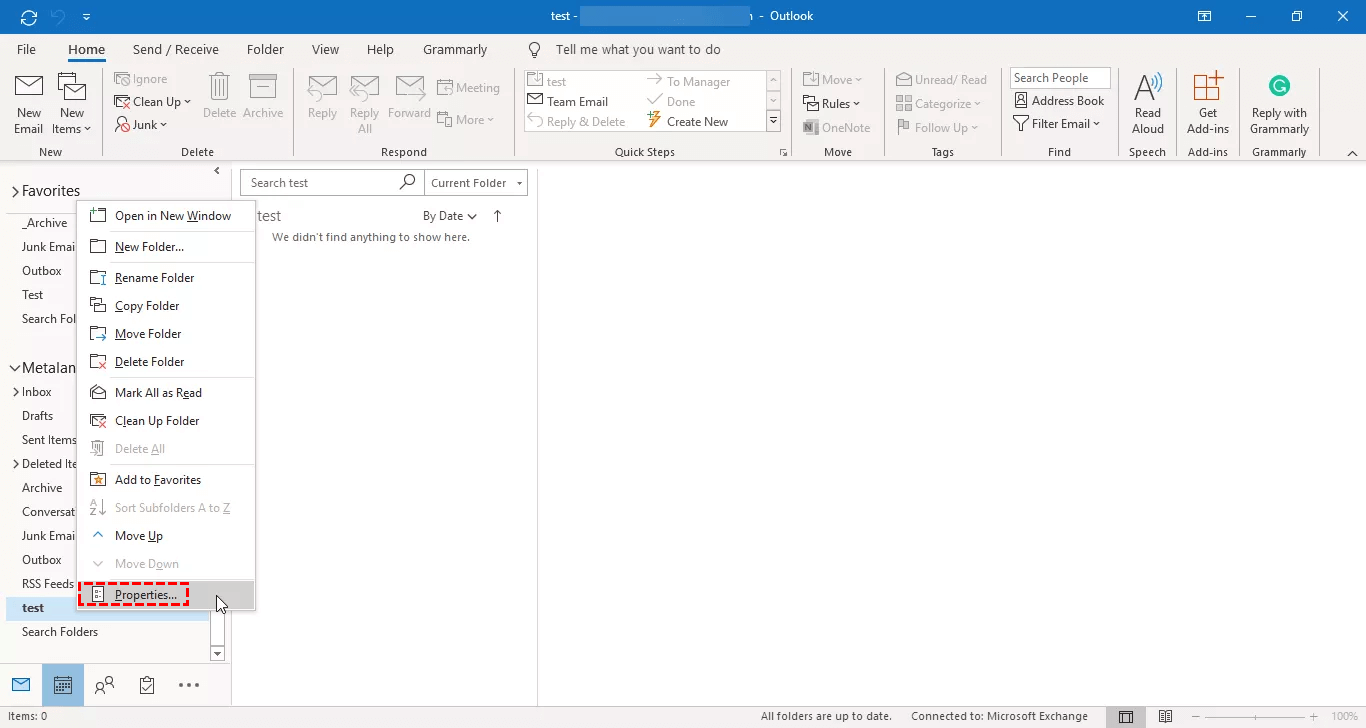This screenshot has width=1366, height=728.
Task: Expand the By Date sort dropdown
Action: pos(449,216)
